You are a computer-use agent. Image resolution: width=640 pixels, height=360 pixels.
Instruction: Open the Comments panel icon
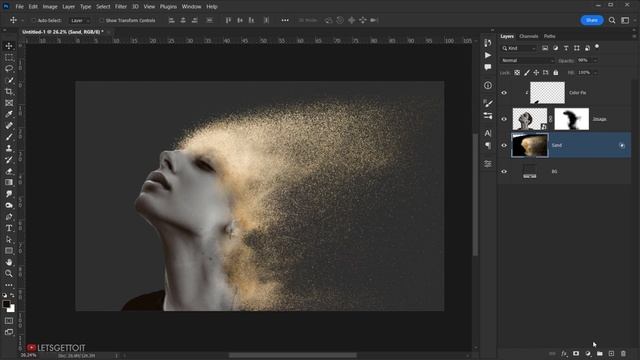click(488, 67)
